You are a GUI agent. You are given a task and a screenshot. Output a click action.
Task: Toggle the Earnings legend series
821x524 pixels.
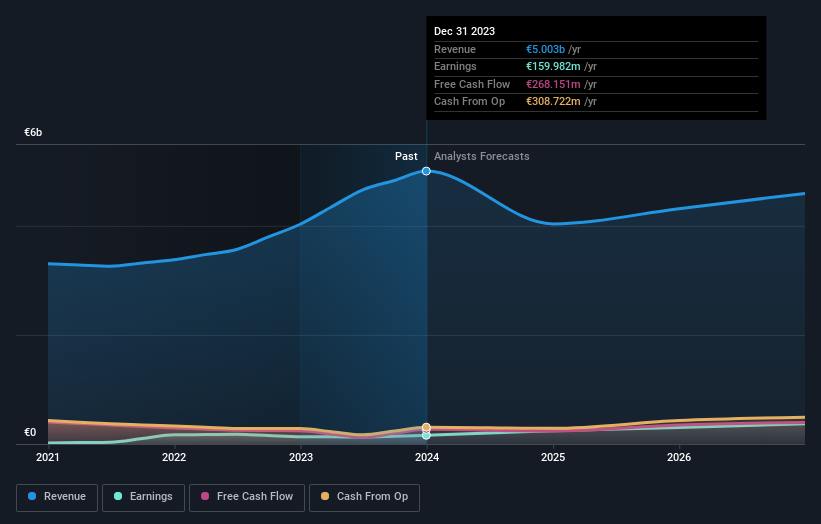[143, 497]
